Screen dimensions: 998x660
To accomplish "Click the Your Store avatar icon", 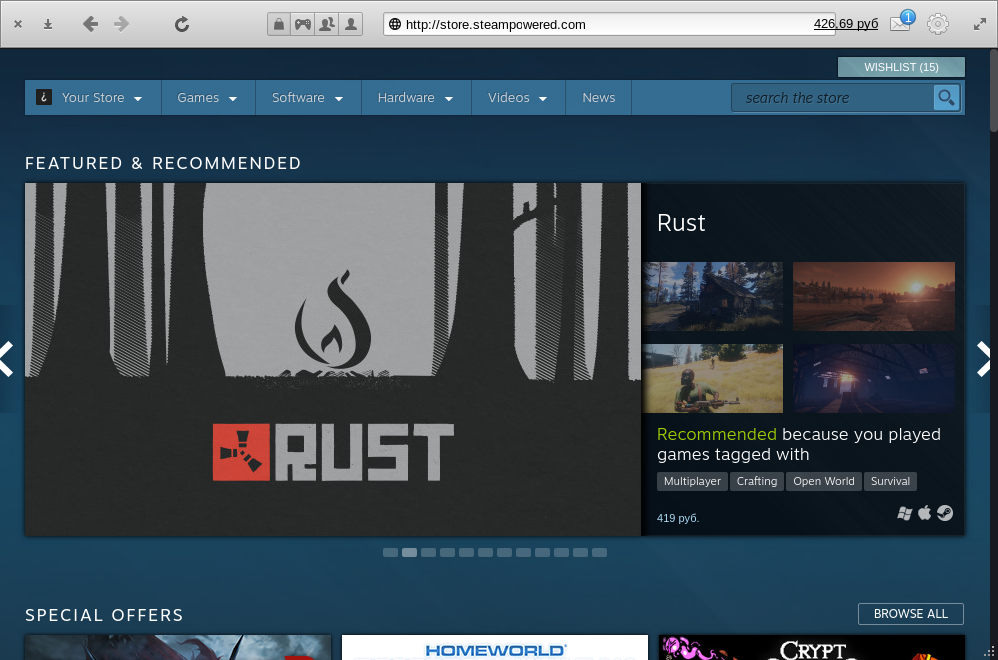I will (44, 97).
